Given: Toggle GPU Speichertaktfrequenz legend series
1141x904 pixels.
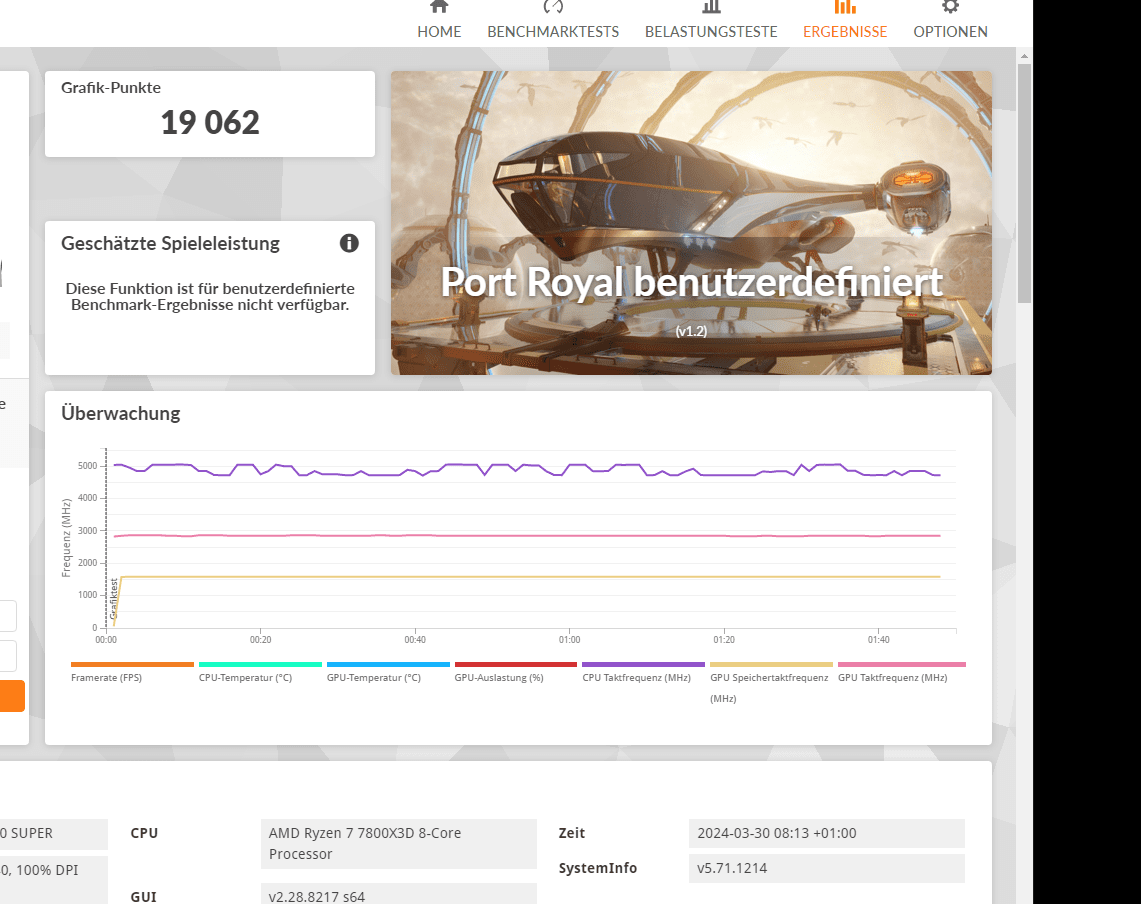Looking at the screenshot, I should (771, 682).
